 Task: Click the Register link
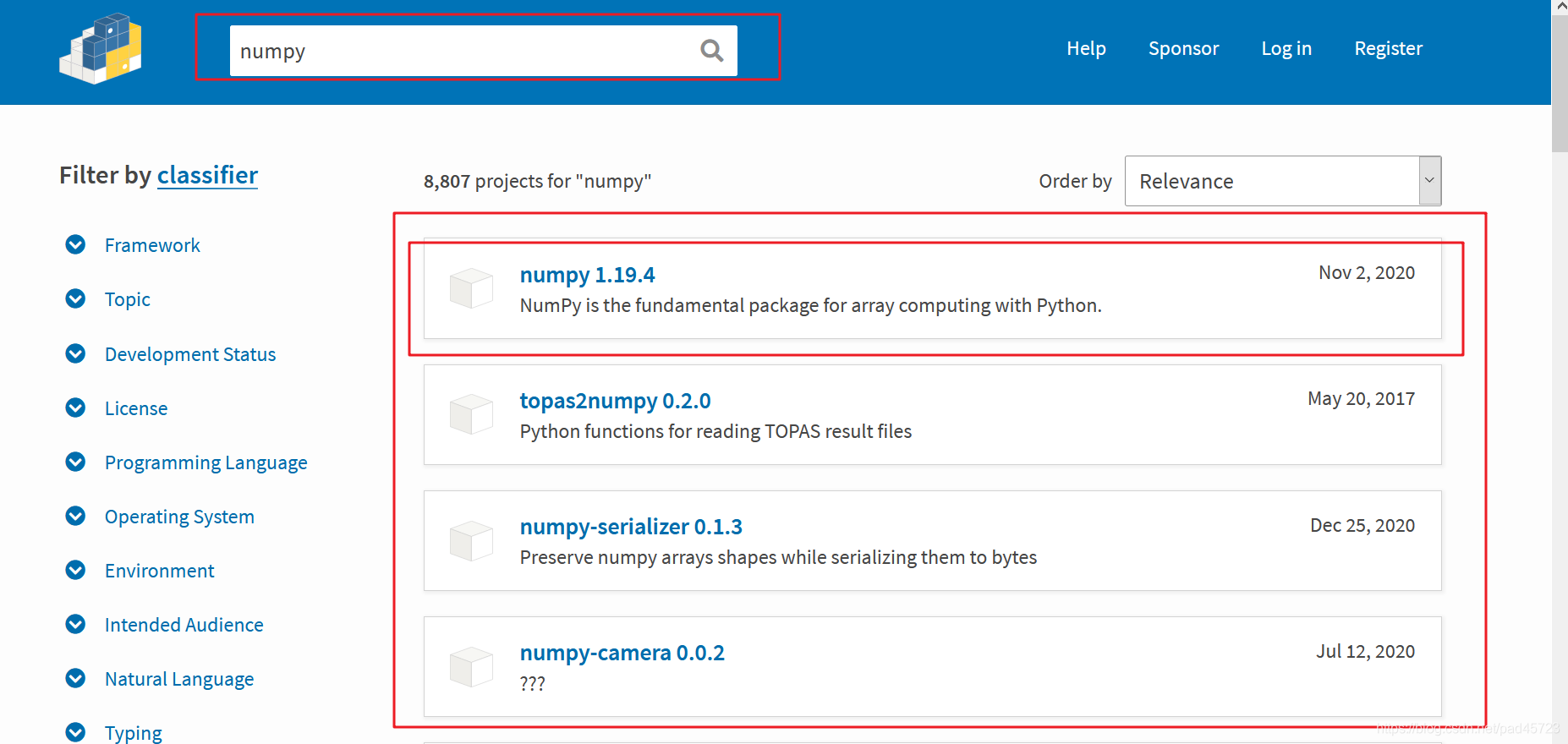pyautogui.click(x=1388, y=48)
